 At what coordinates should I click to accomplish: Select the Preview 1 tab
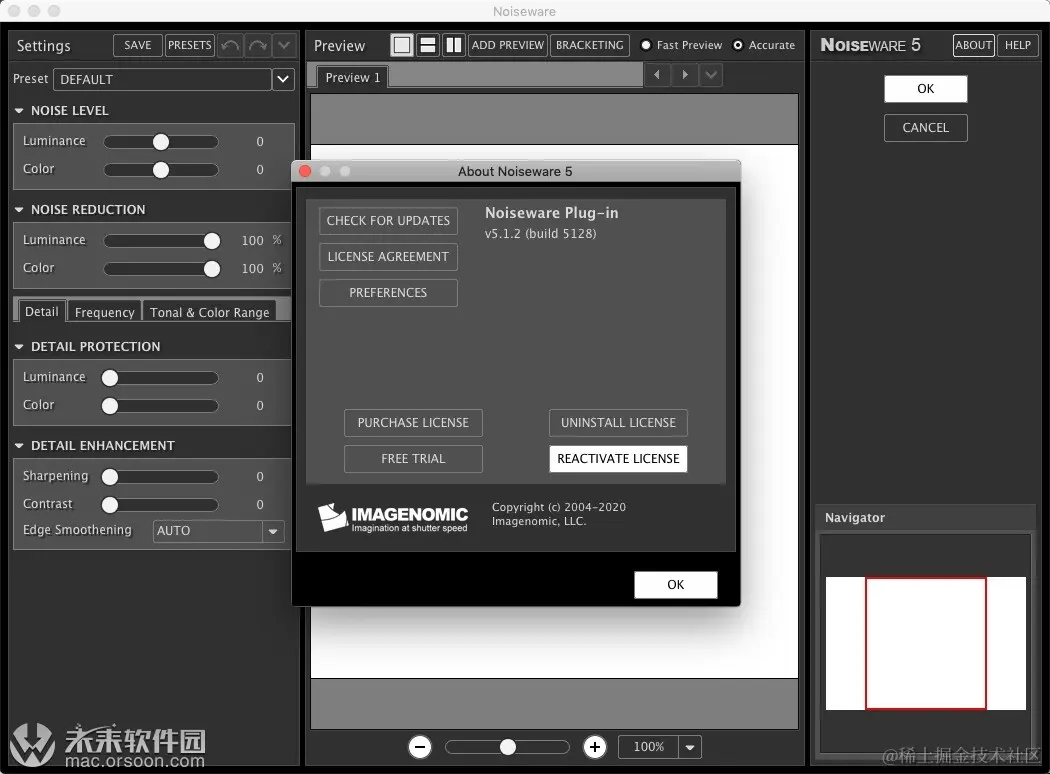(x=352, y=77)
